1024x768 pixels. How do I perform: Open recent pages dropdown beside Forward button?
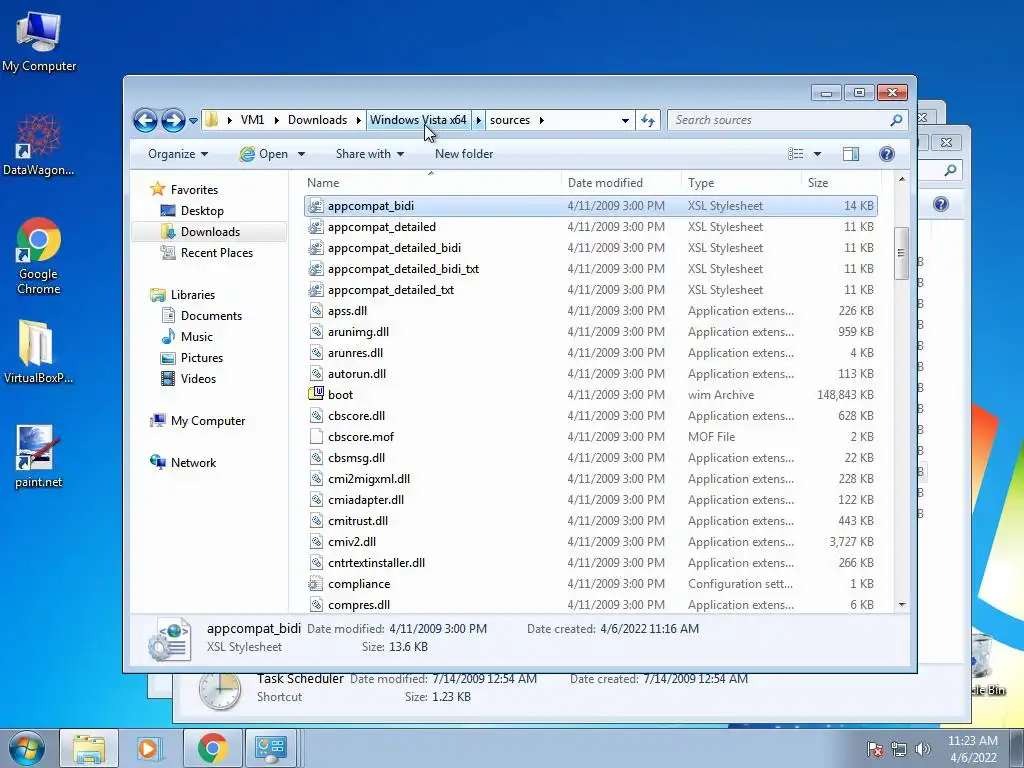pyautogui.click(x=193, y=121)
